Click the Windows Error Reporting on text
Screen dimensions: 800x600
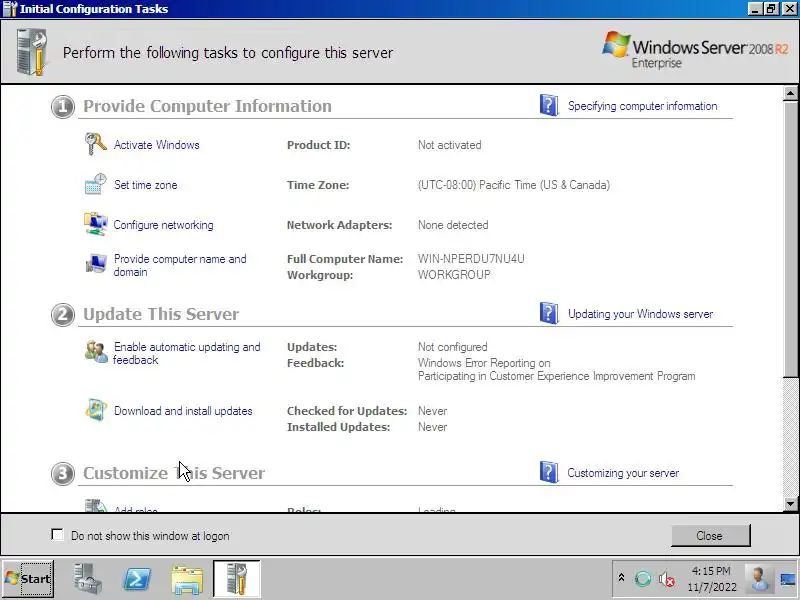point(484,363)
